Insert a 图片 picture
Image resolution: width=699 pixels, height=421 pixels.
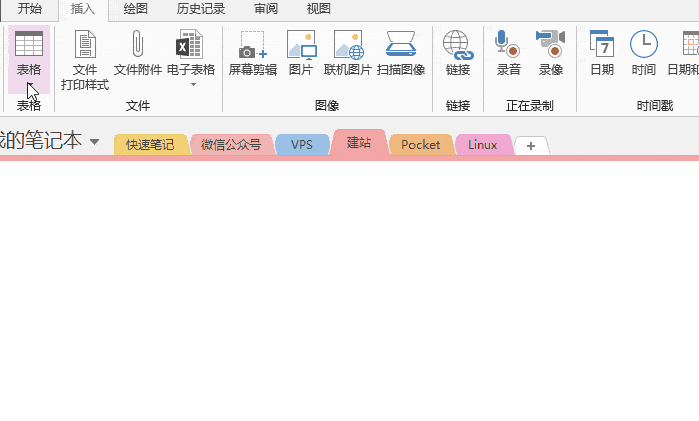pos(301,53)
